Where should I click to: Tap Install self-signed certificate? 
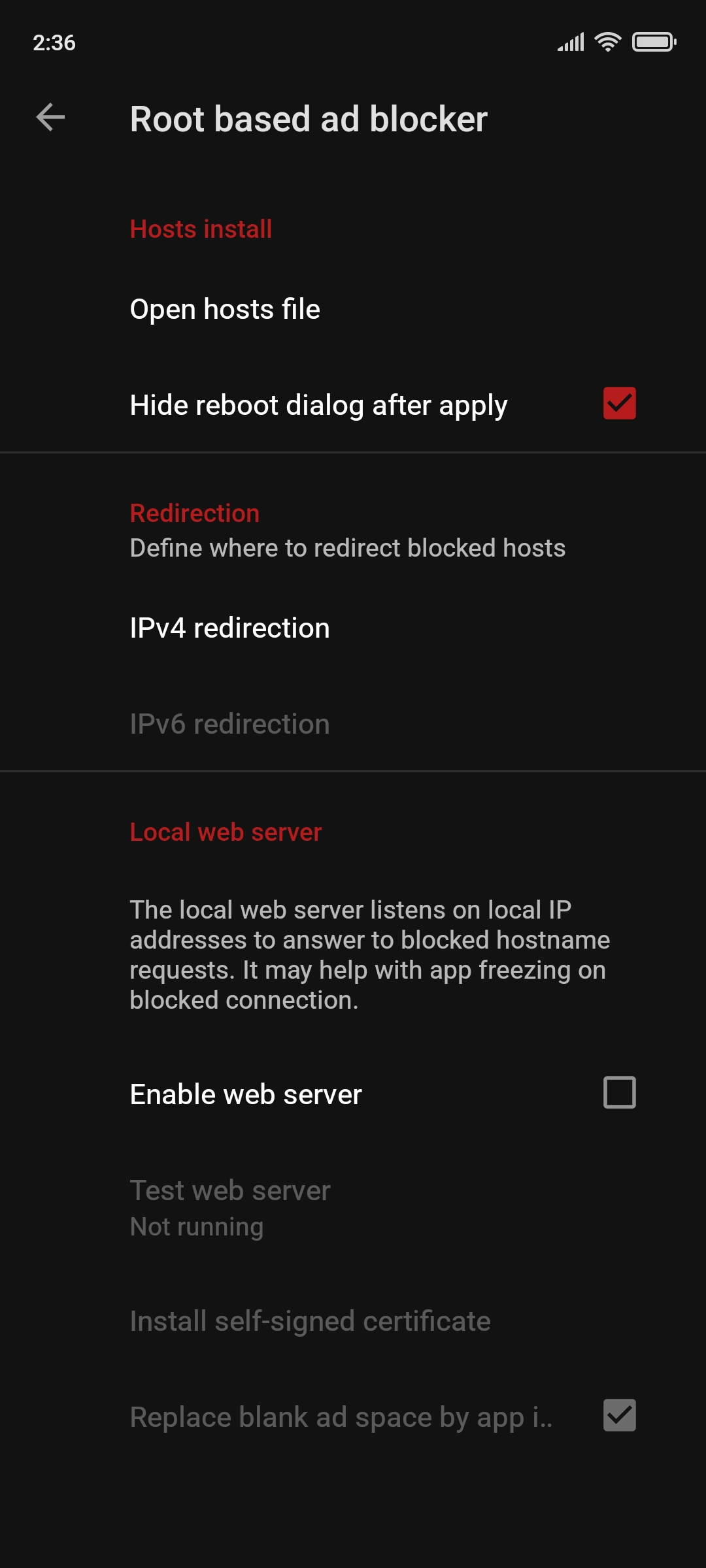310,1320
